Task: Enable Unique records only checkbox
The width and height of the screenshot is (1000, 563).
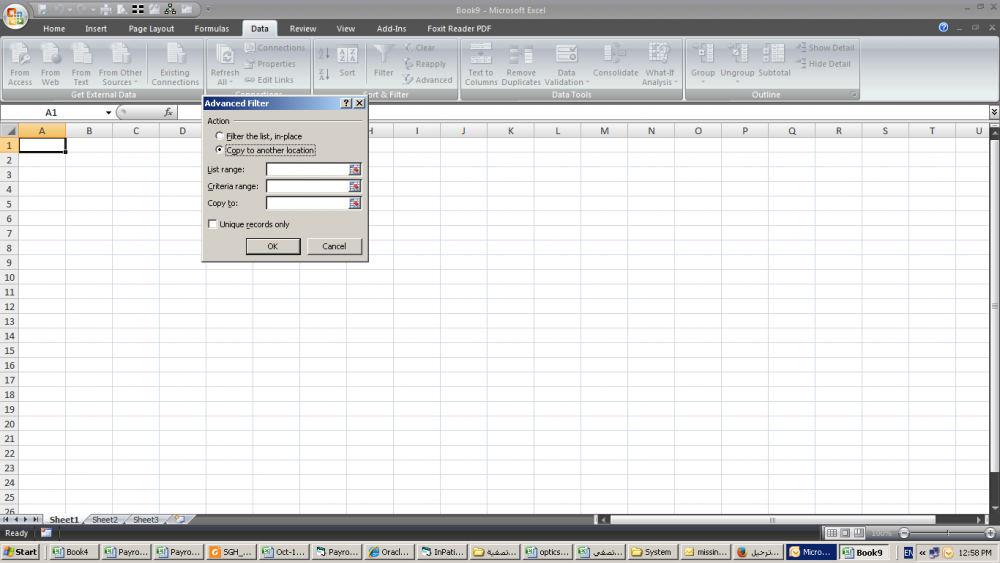Action: 212,224
